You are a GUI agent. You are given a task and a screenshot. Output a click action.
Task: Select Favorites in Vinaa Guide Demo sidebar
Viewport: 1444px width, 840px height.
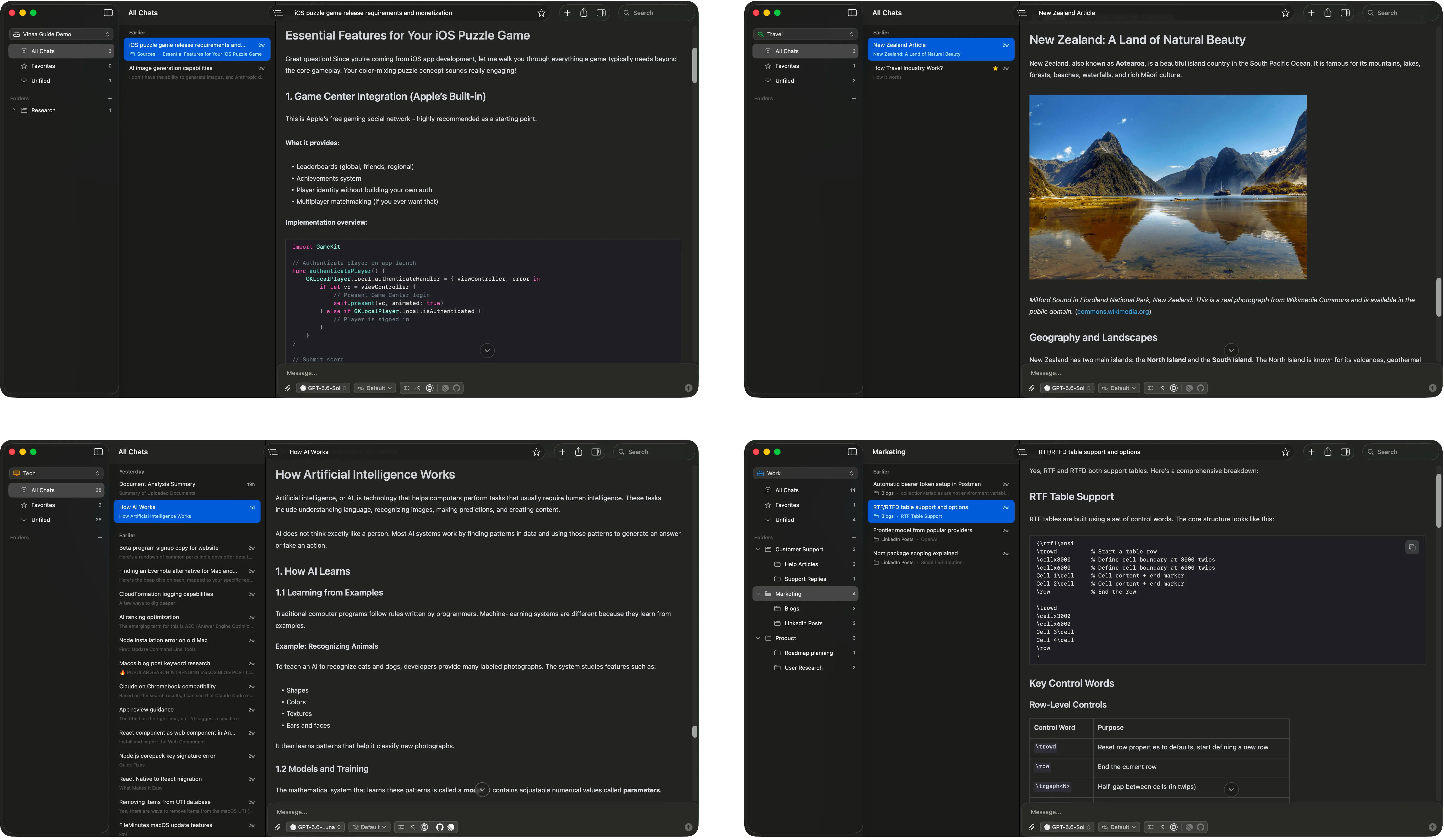(61, 66)
